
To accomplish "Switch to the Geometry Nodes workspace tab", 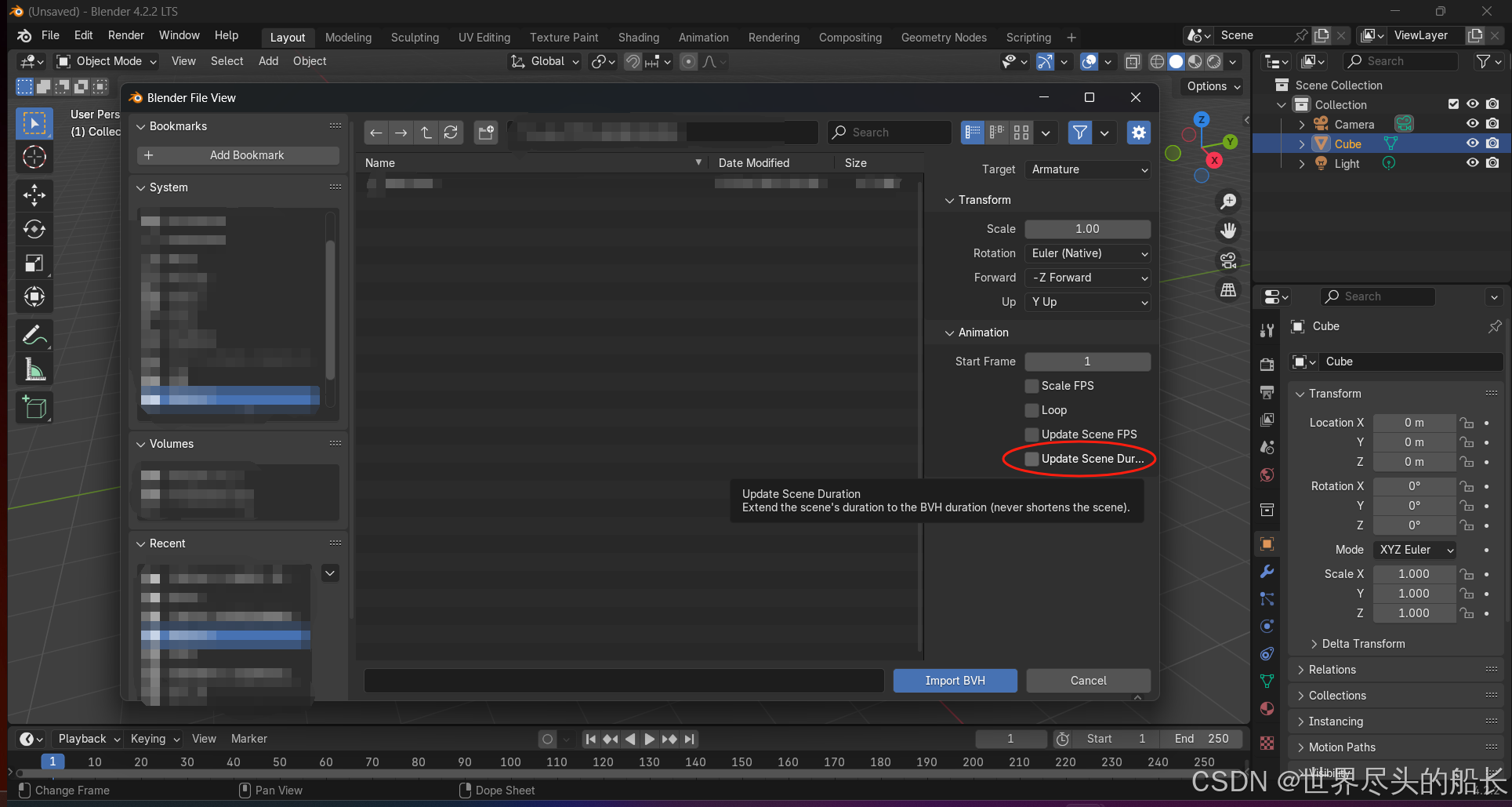I will (x=944, y=38).
